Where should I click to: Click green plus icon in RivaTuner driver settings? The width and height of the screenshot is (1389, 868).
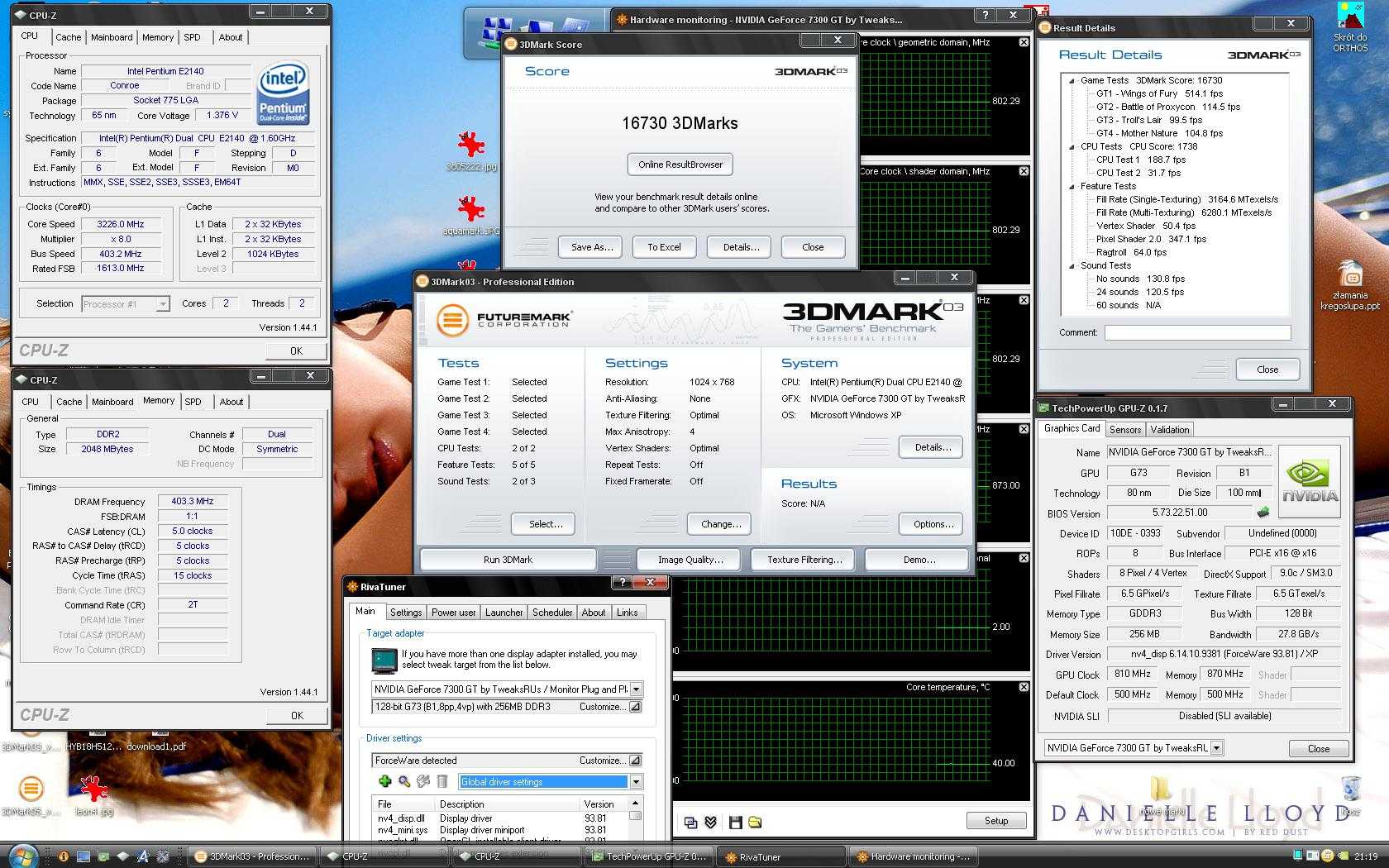click(384, 781)
